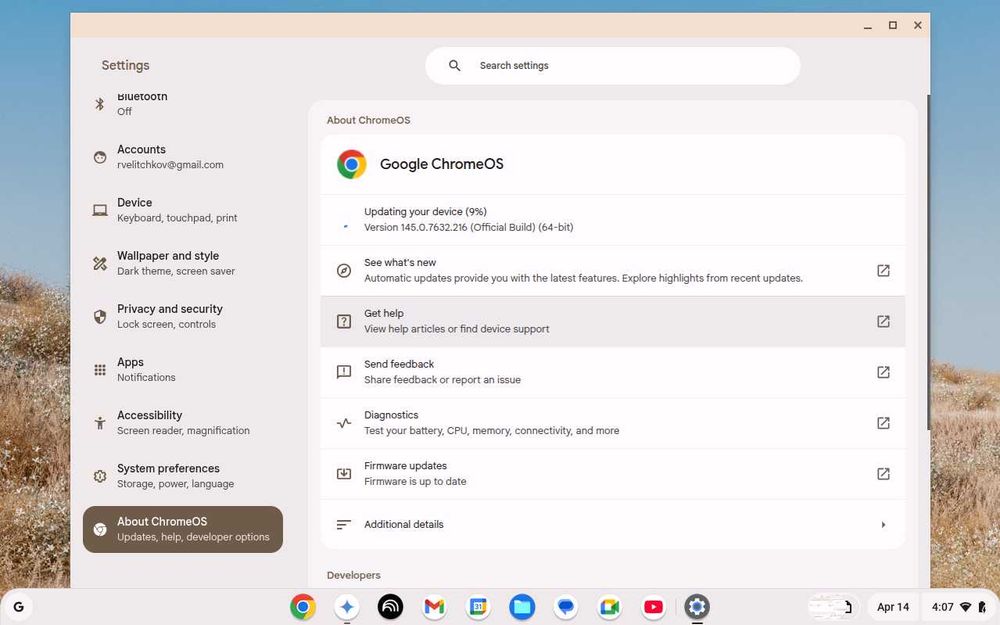Focus the Search settings field

point(613,65)
